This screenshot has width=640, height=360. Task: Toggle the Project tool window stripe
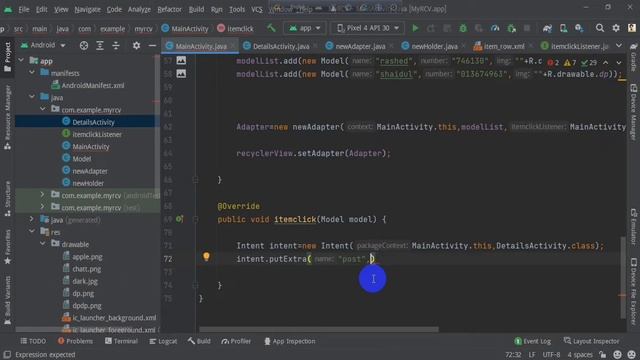click(7, 57)
